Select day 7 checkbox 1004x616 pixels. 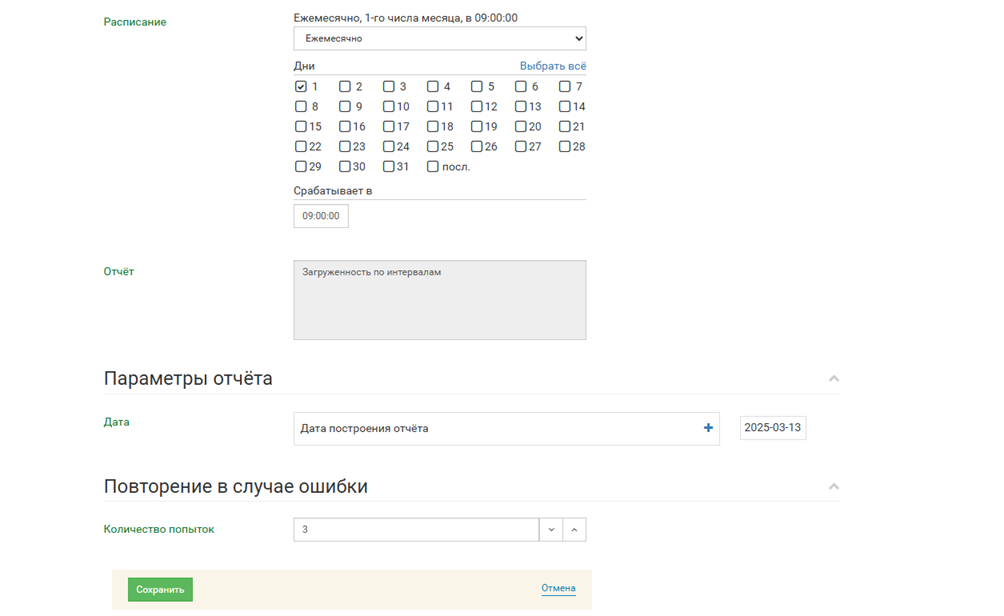point(565,87)
